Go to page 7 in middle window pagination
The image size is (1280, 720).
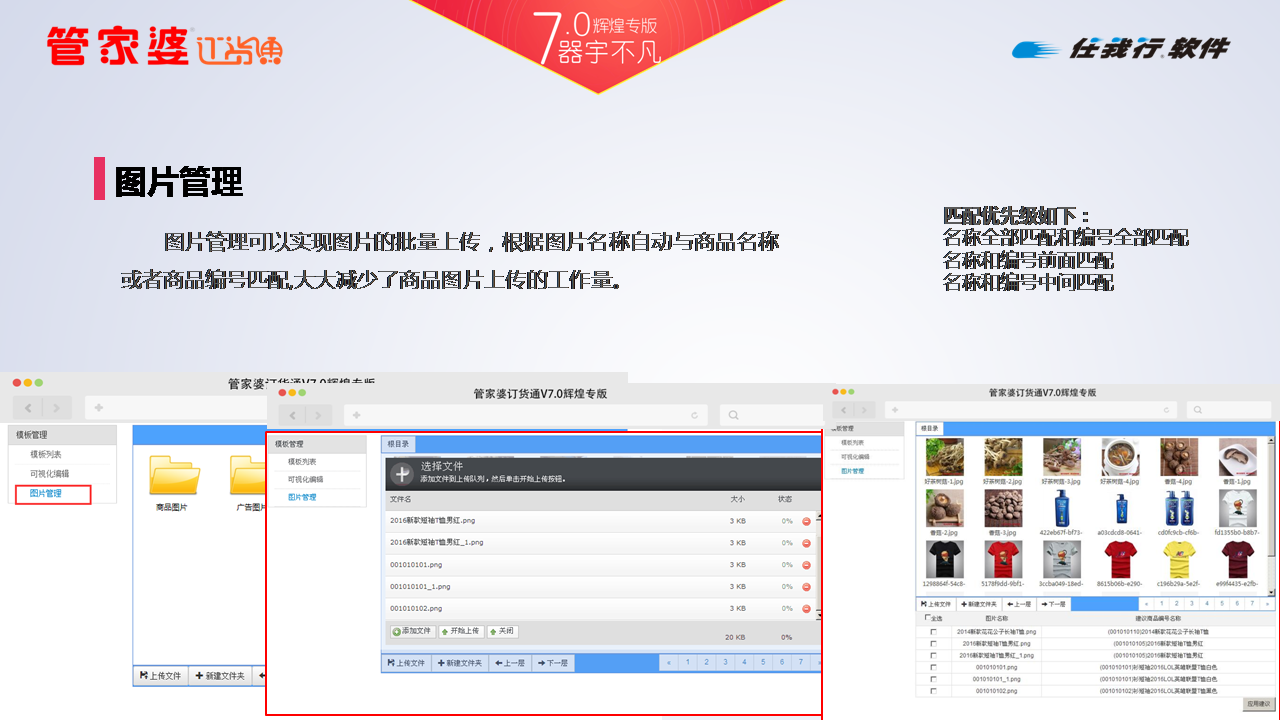coord(799,662)
